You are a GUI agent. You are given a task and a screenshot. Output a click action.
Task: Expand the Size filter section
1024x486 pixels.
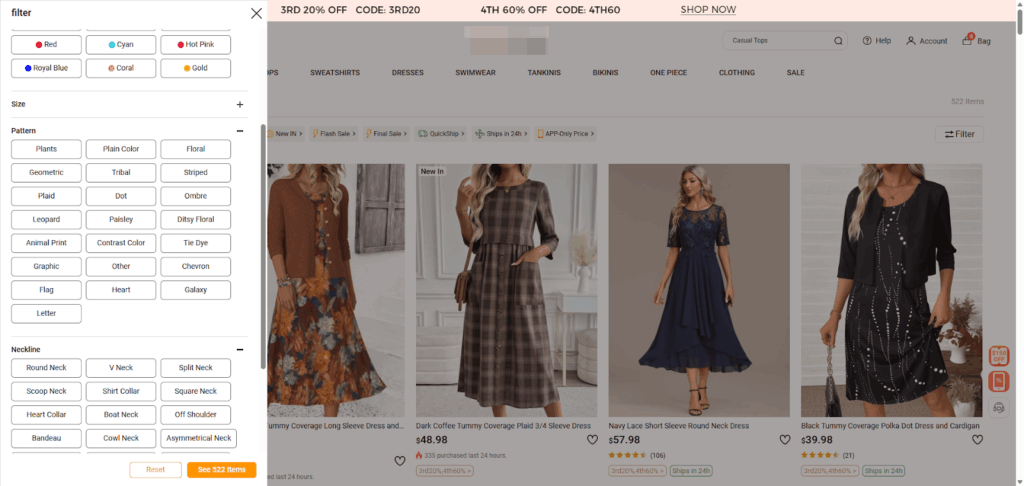pyautogui.click(x=240, y=104)
